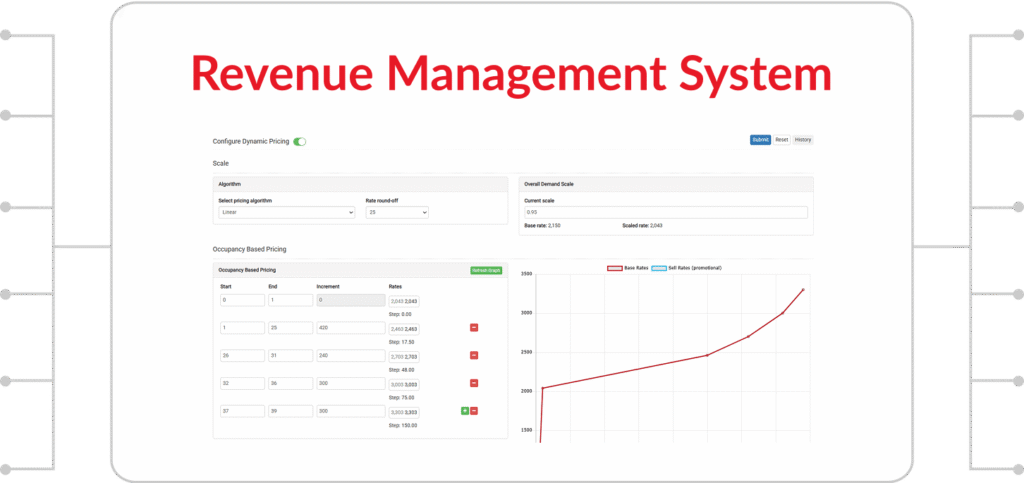This screenshot has width=1024, height=483.
Task: Click End field containing 31
Action: tap(291, 356)
